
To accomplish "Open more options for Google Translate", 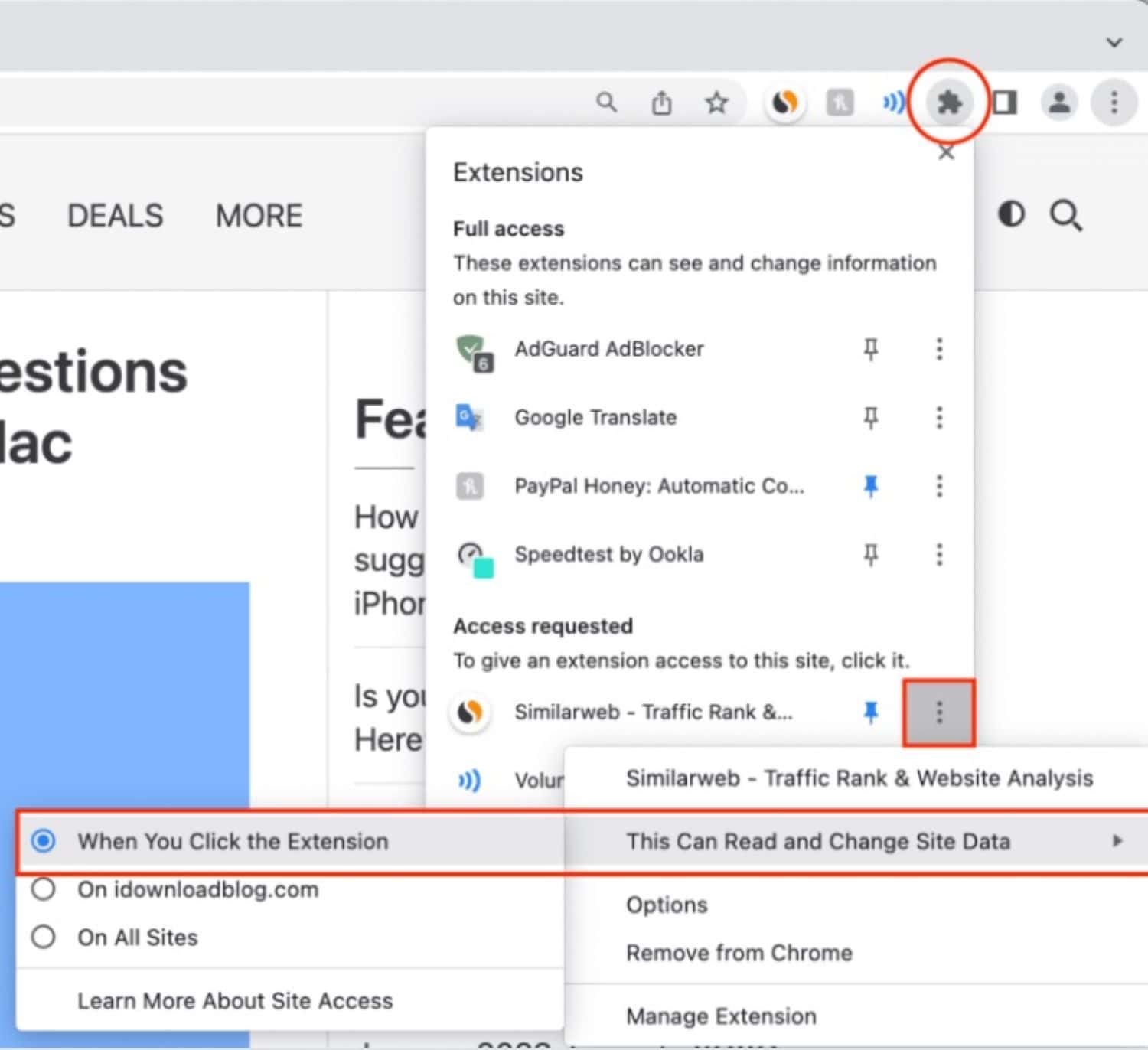I will (939, 417).
